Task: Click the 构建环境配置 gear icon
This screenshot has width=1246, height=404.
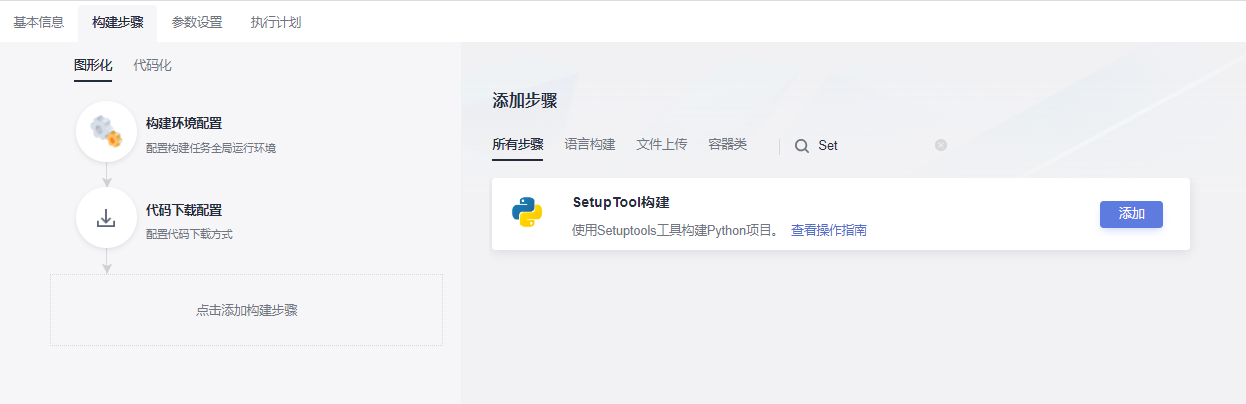Action: 106,131
